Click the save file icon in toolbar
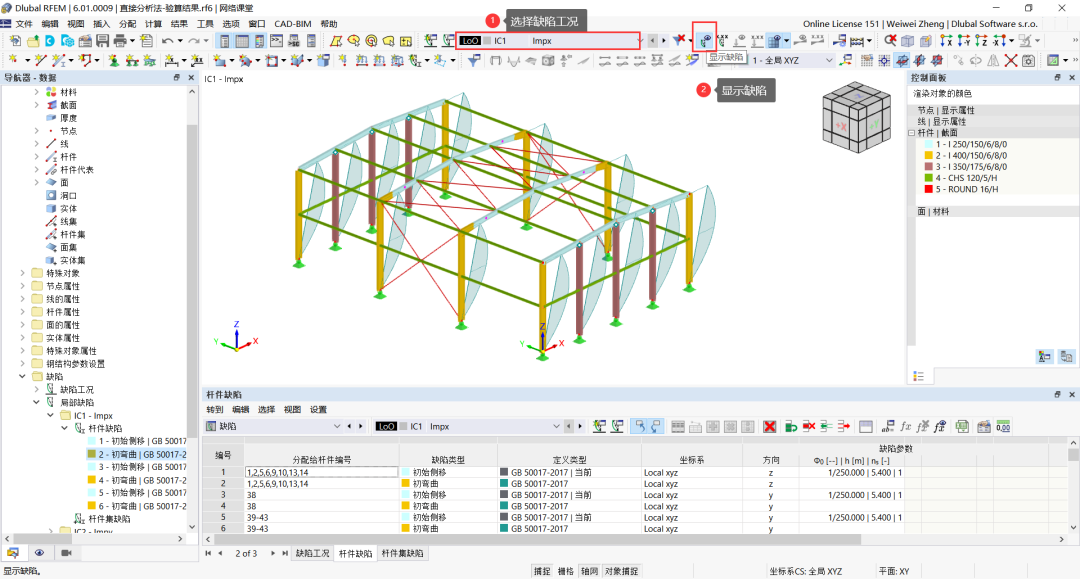The width and height of the screenshot is (1080, 579). pyautogui.click(x=102, y=41)
